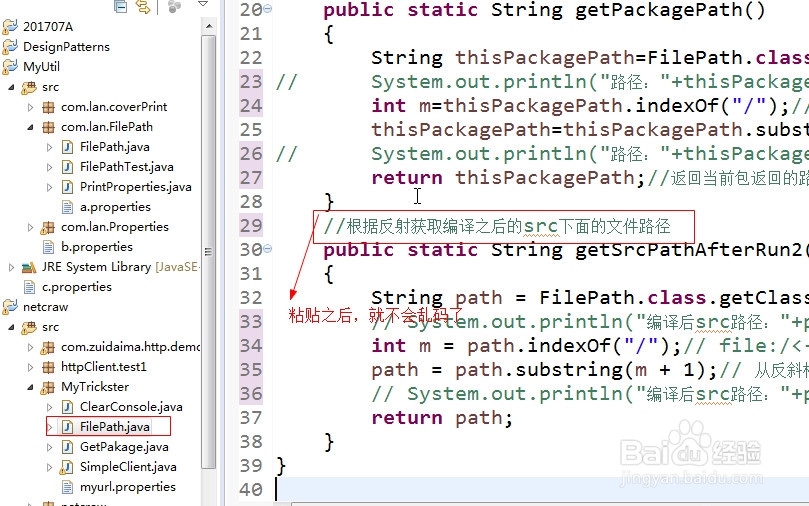Click 'return path;' on line 37
The image size is (809, 506).
coord(442,418)
